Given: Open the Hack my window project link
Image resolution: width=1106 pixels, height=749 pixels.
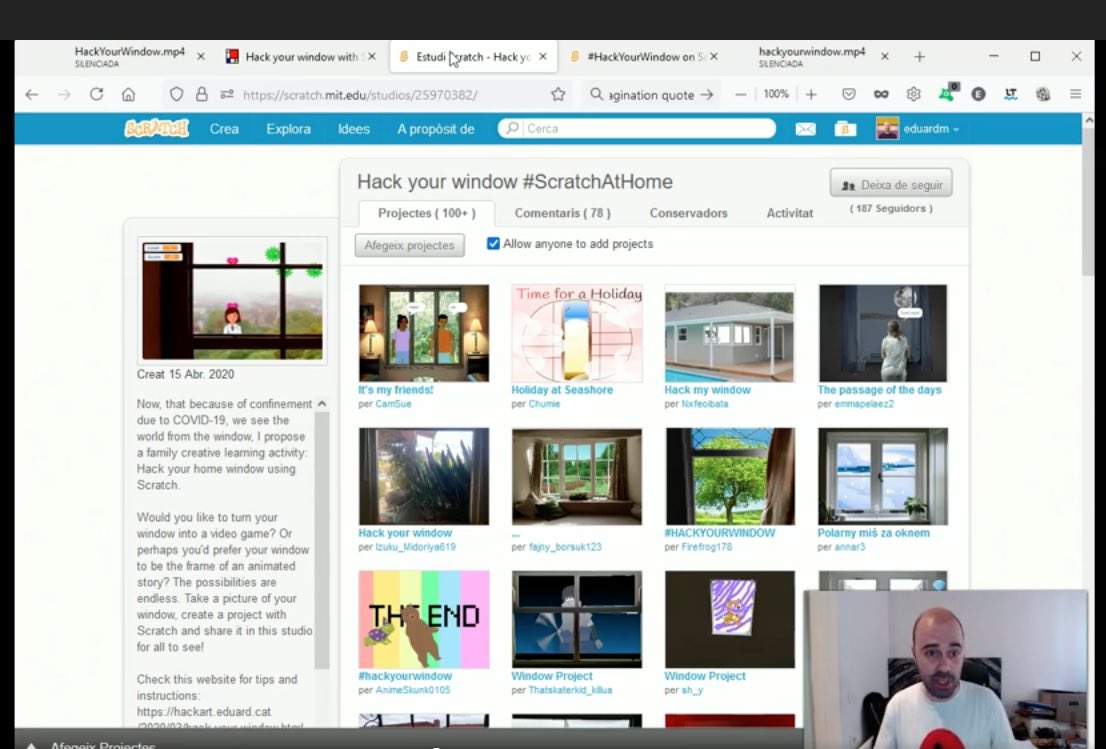Looking at the screenshot, I should point(707,390).
